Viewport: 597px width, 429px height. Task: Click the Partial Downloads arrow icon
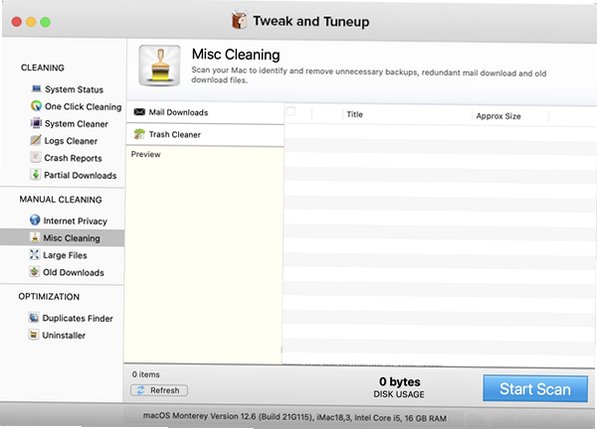click(x=35, y=174)
